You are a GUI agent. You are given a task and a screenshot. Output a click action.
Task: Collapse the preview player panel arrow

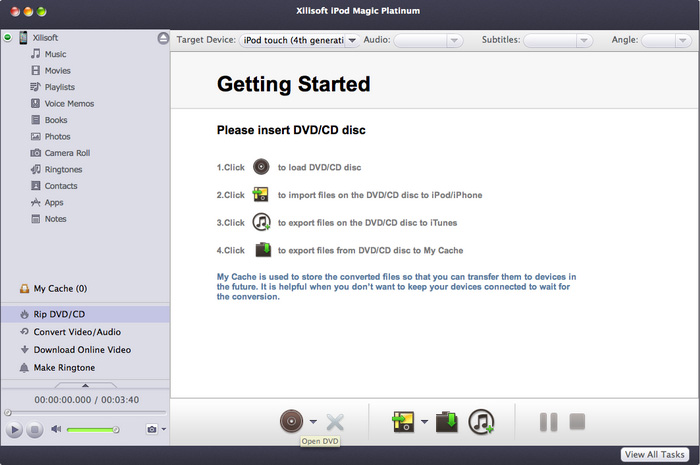click(85, 385)
